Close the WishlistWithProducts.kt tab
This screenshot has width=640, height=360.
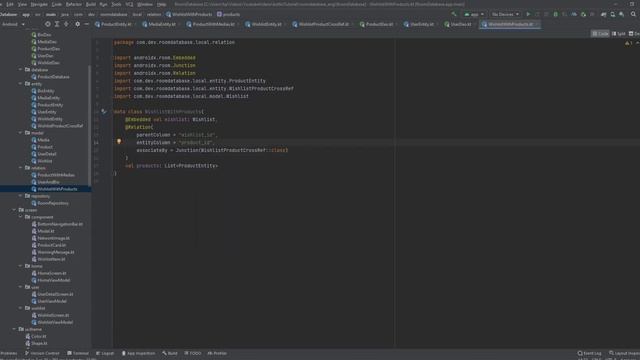click(537, 24)
